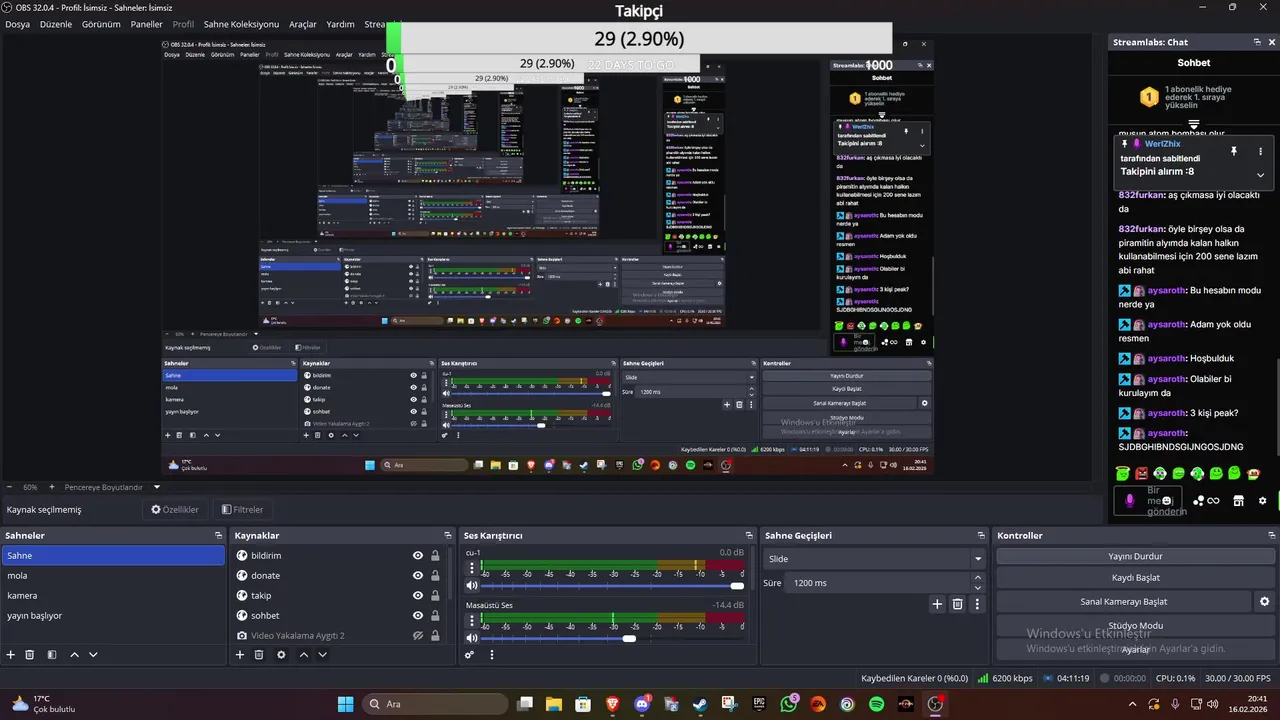This screenshot has width=1280, height=720.
Task: Open emoji picker in chat input
Action: (x=1167, y=500)
